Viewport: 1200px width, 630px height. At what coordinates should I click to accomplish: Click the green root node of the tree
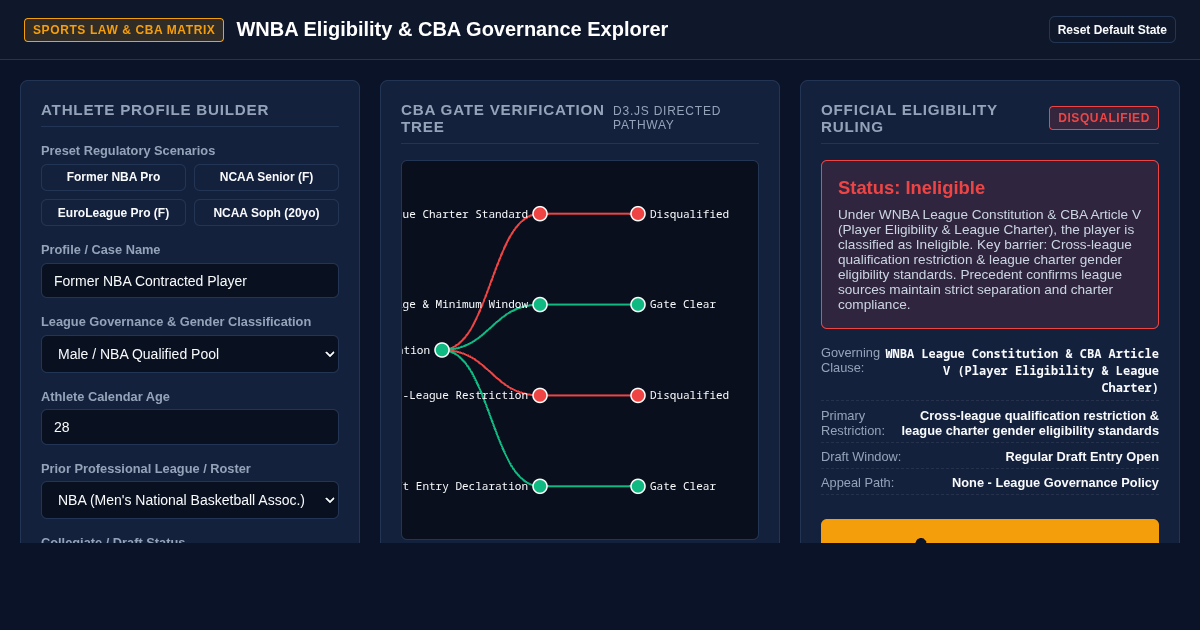pyautogui.click(x=442, y=350)
